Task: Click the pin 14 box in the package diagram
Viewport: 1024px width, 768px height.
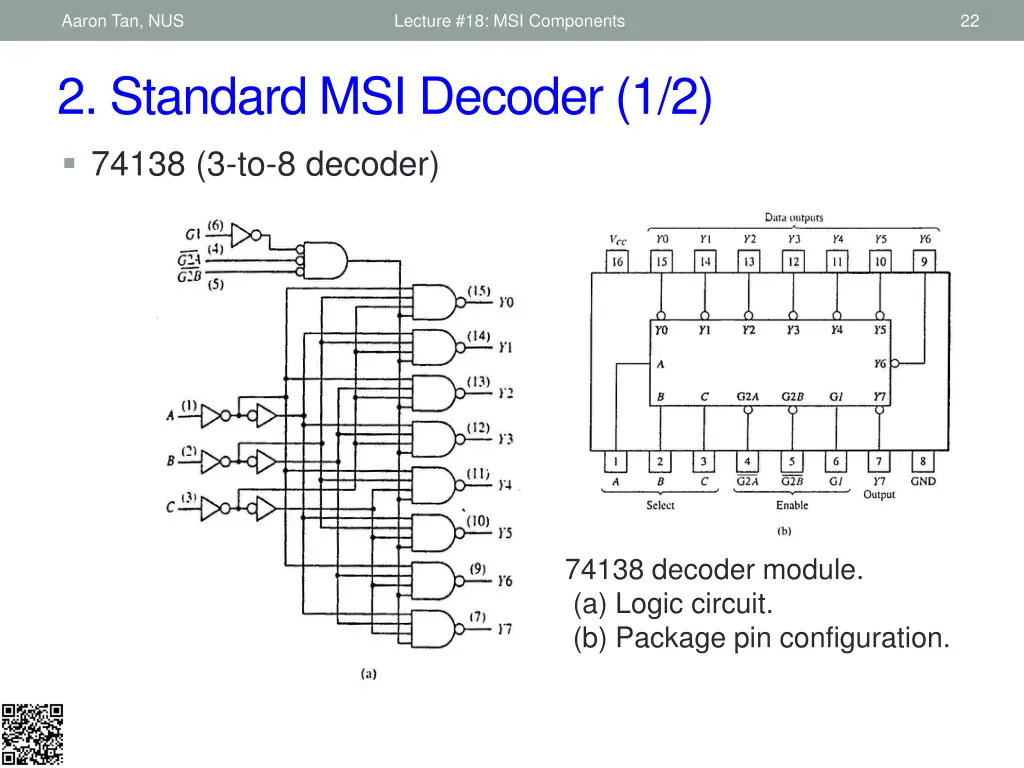Action: pyautogui.click(x=705, y=262)
